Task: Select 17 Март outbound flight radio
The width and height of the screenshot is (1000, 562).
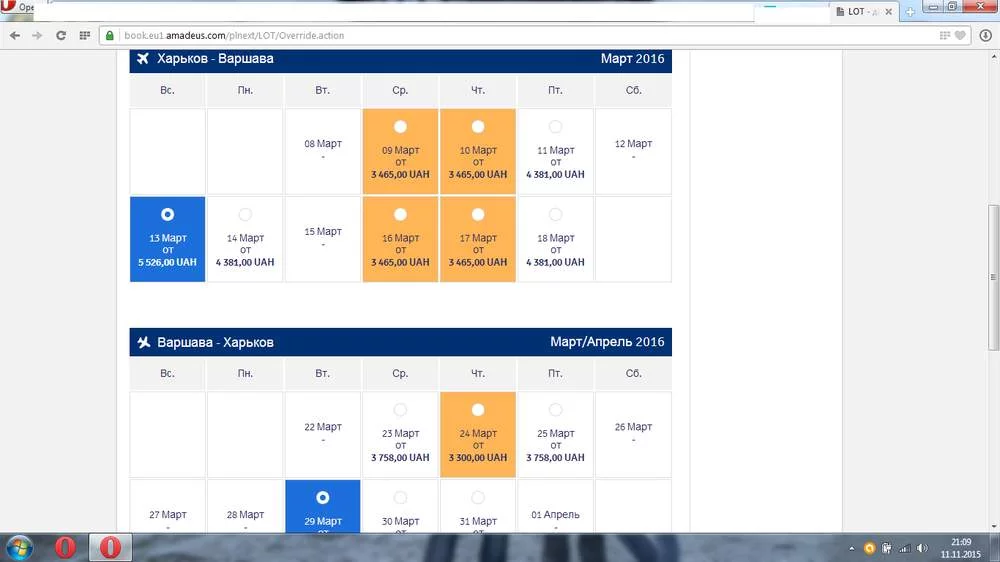Action: pos(478,214)
